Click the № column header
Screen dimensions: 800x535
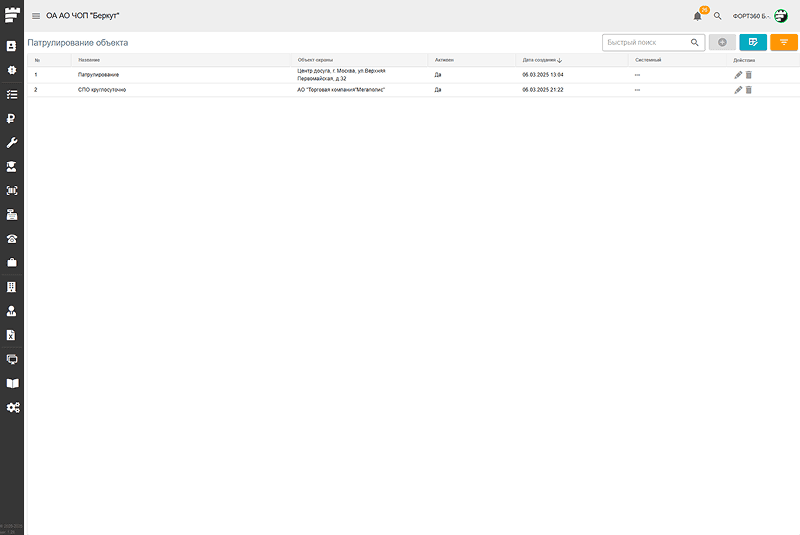pos(37,60)
